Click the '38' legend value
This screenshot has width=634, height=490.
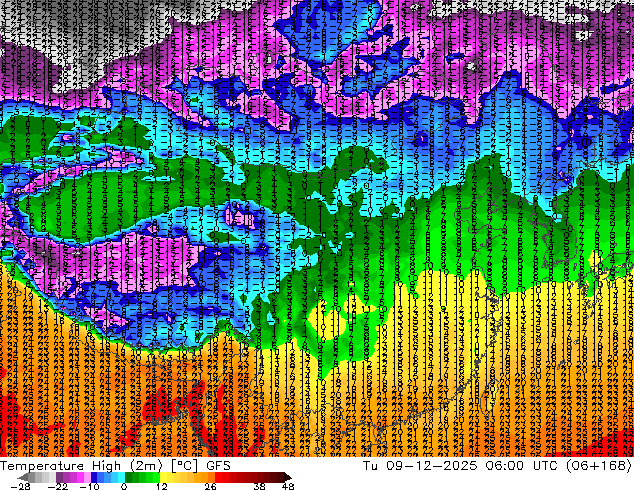pyautogui.click(x=259, y=486)
